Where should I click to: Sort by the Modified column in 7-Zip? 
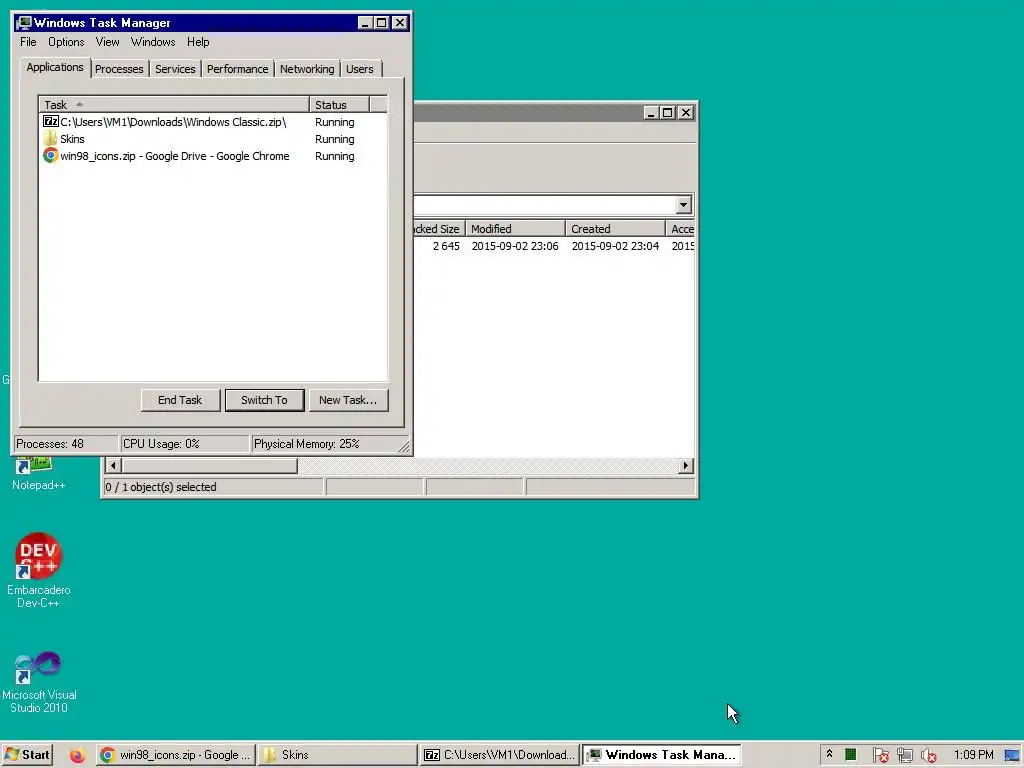coord(515,229)
